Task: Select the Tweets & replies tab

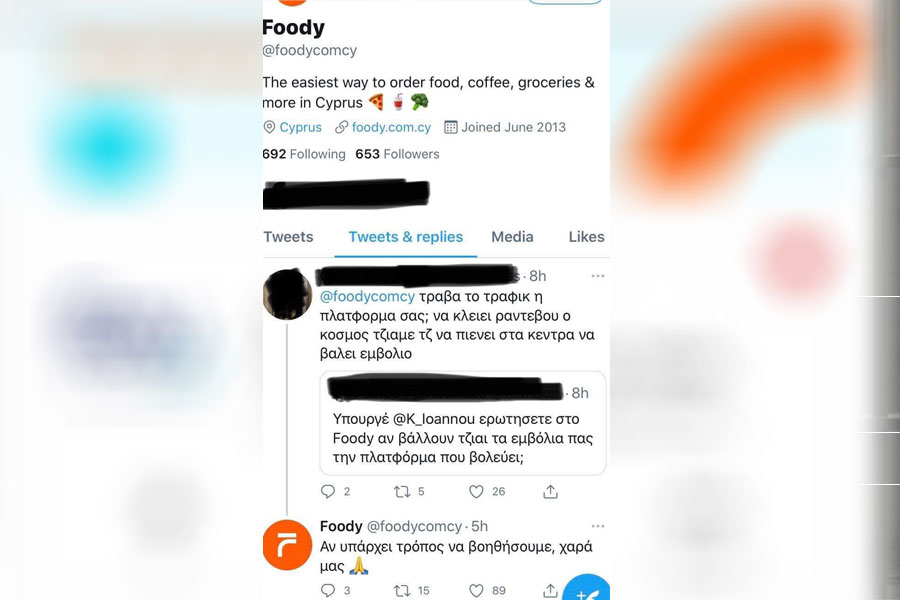Action: tap(405, 237)
